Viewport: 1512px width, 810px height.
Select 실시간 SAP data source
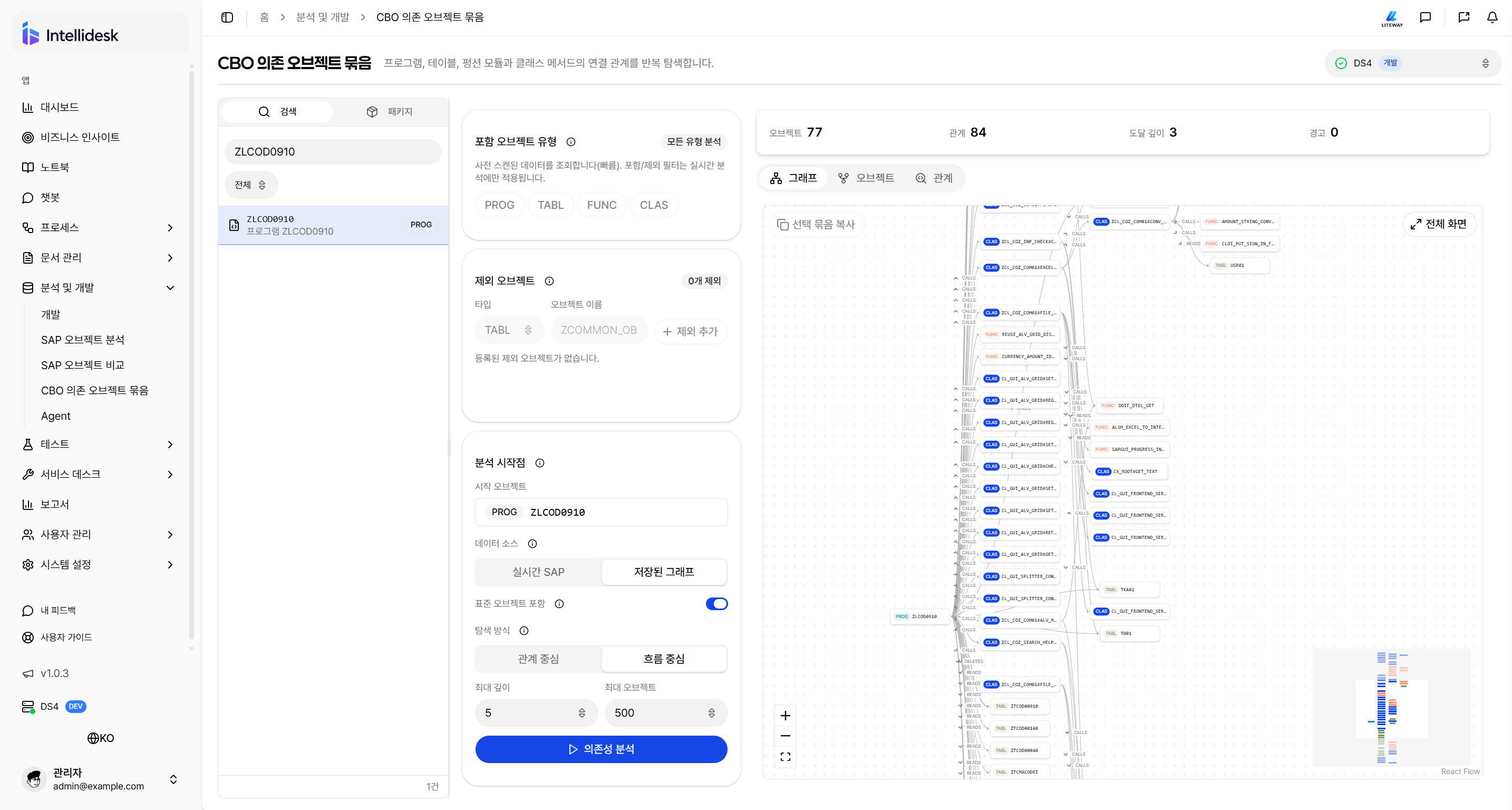(538, 572)
